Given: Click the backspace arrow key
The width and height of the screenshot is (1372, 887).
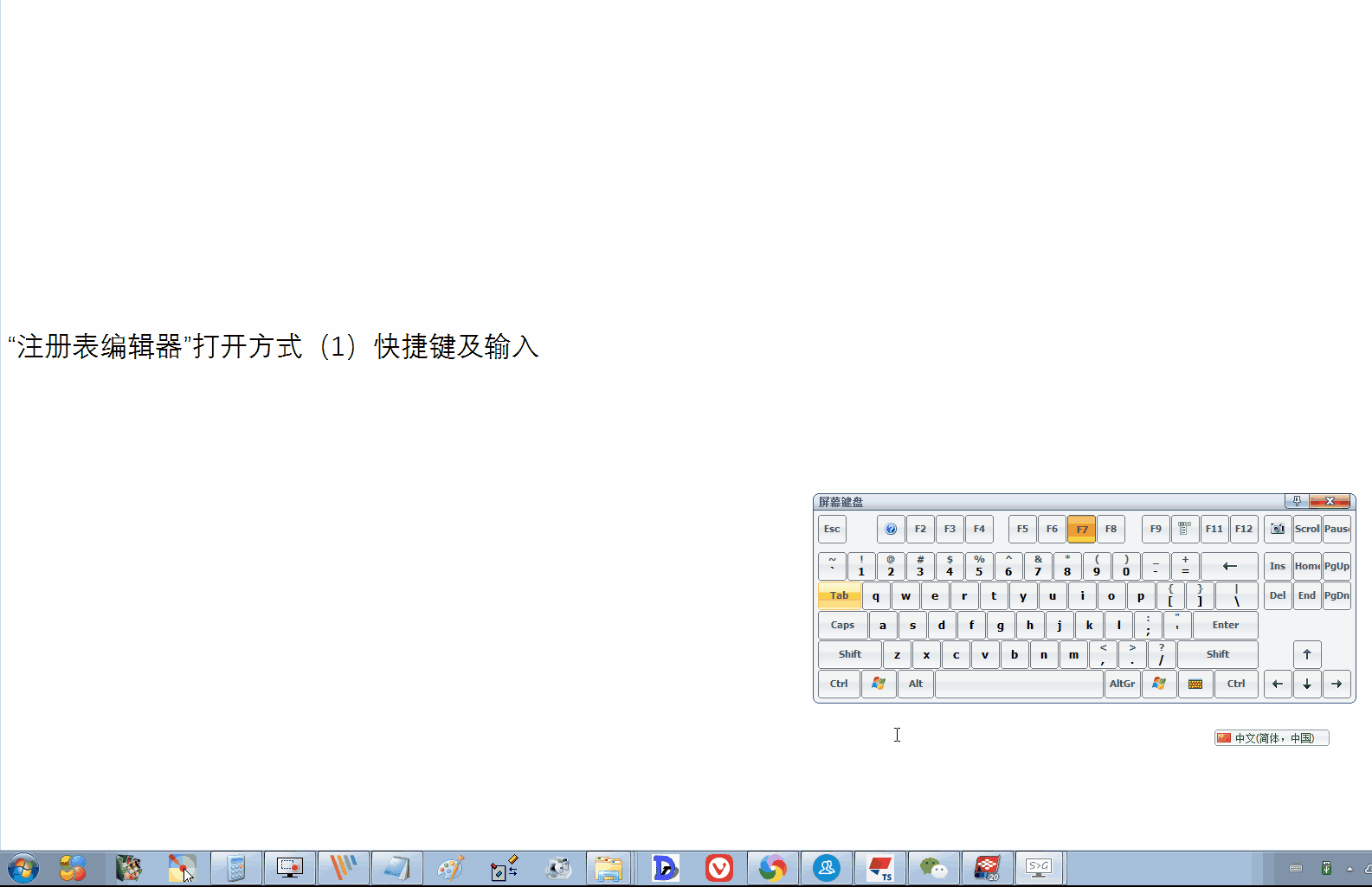Looking at the screenshot, I should tap(1229, 567).
